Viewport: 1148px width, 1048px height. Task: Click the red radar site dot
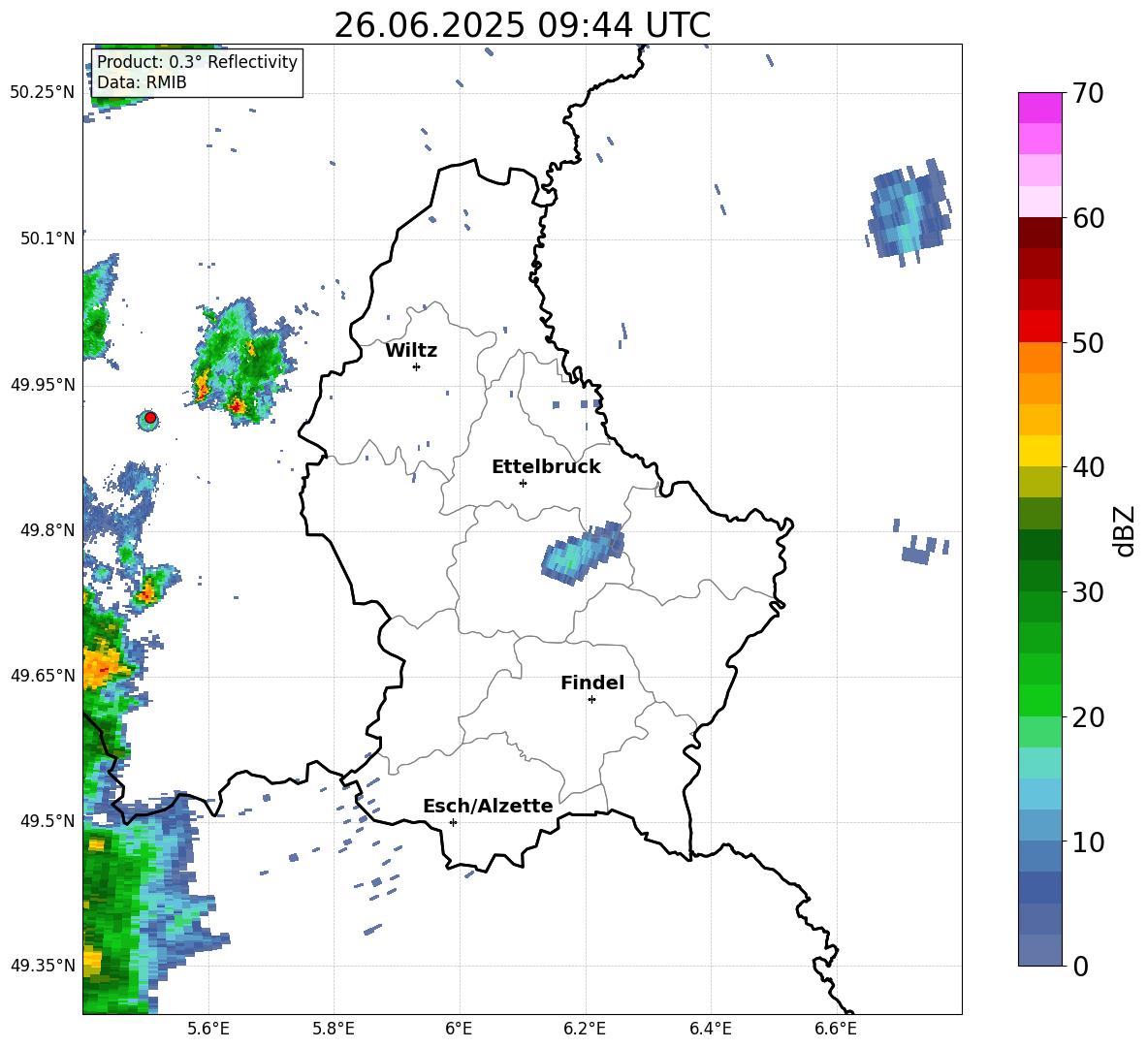pyautogui.click(x=150, y=418)
